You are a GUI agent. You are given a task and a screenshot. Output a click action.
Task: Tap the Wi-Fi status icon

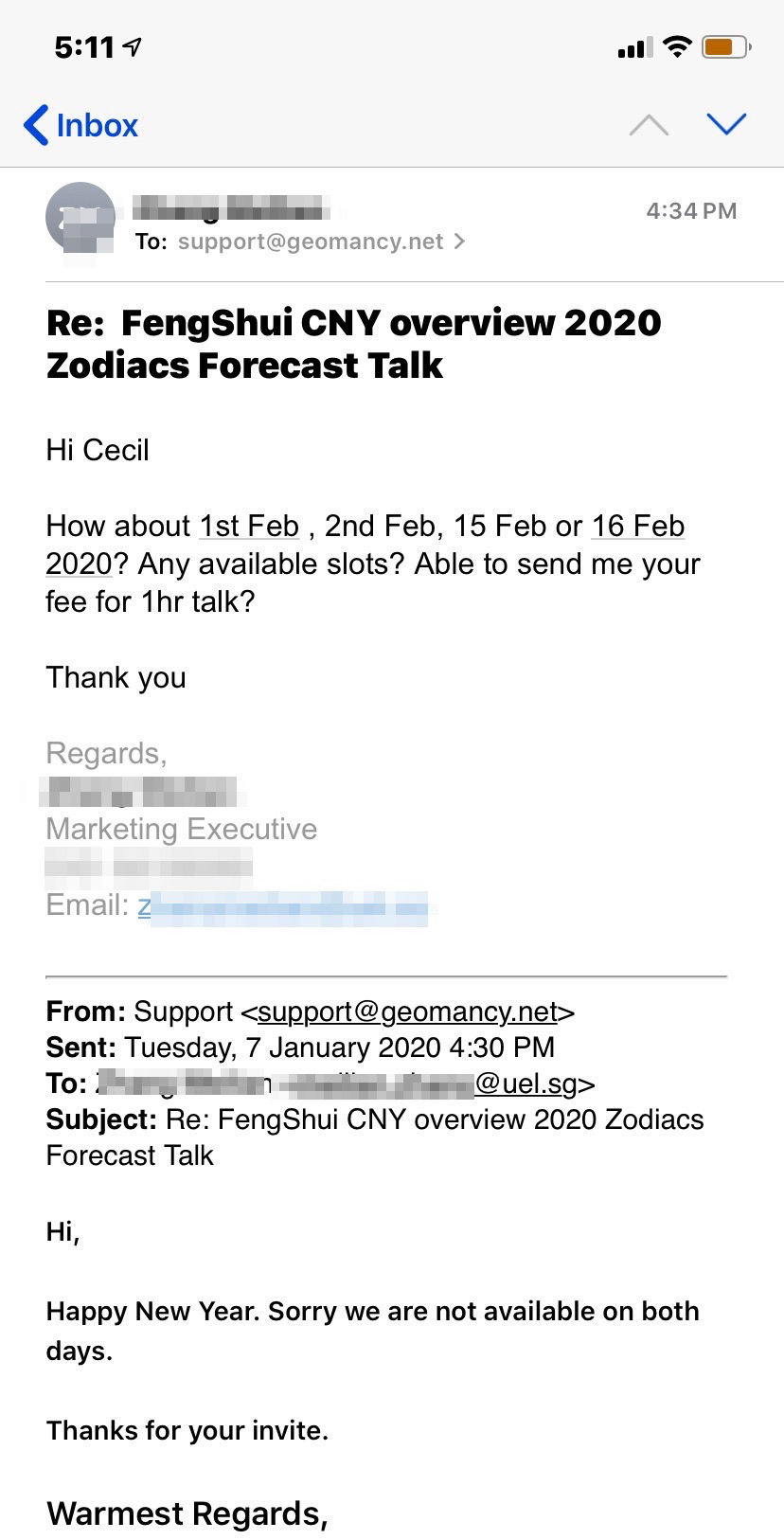[677, 46]
